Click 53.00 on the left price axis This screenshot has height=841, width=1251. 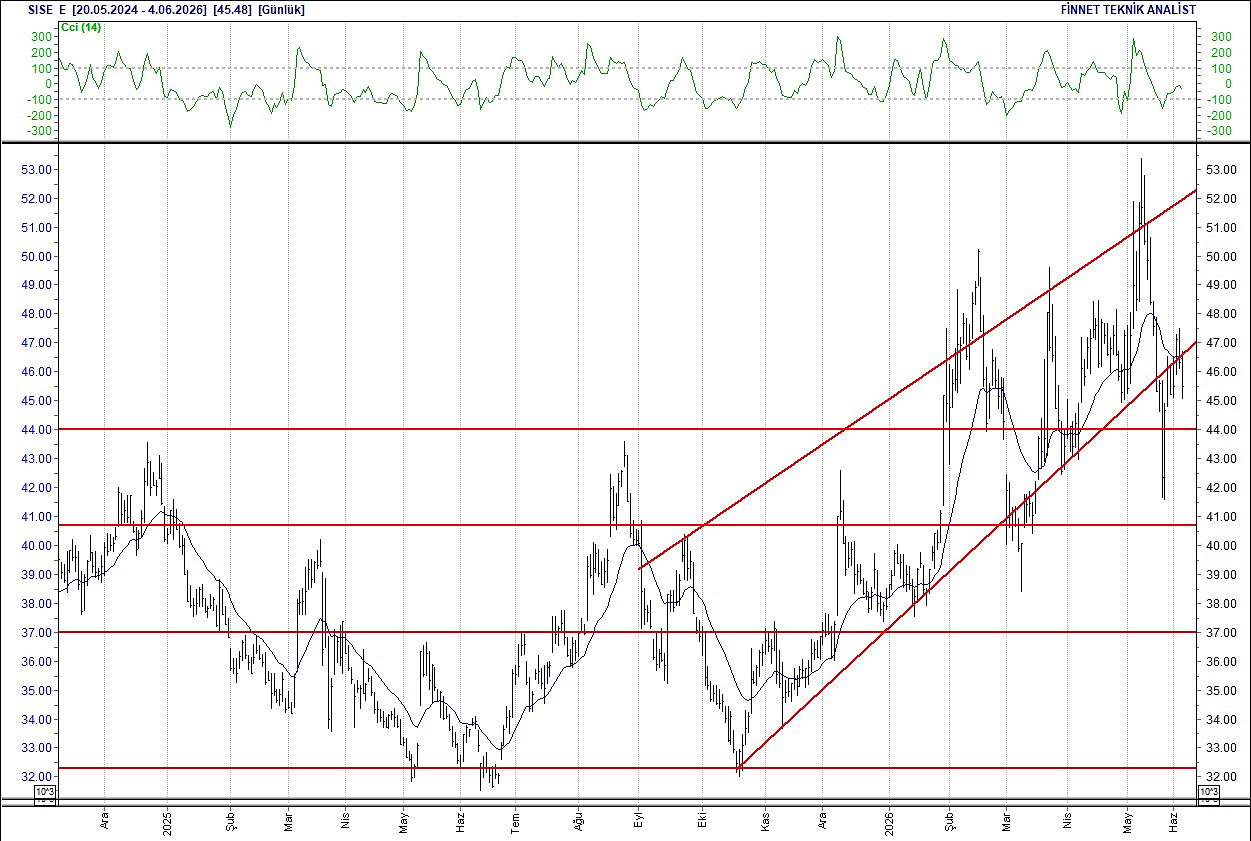(35, 169)
